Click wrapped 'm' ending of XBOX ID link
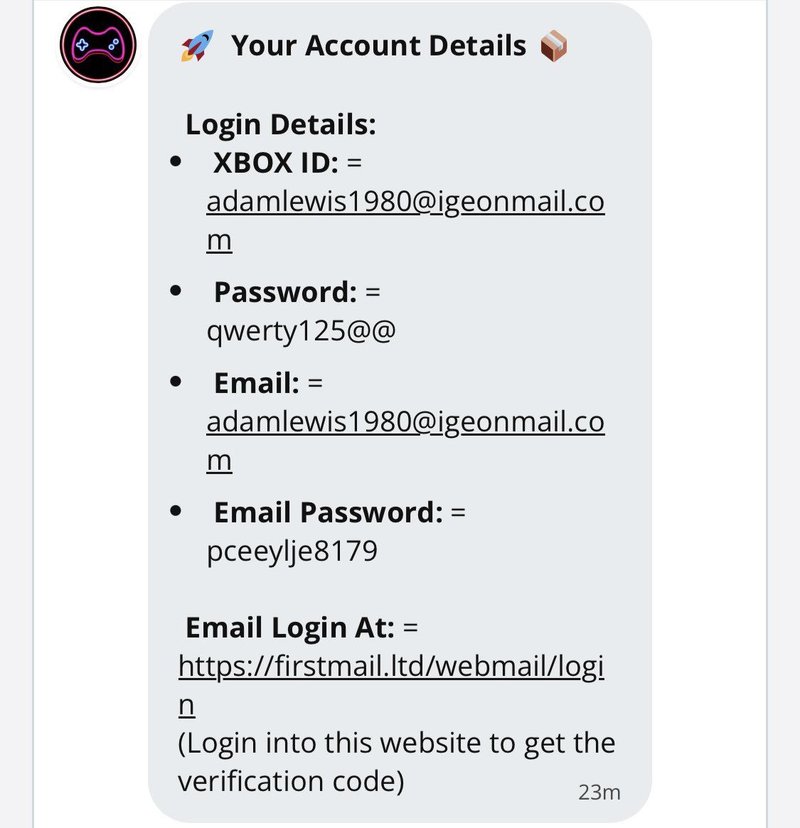Viewport: 800px width, 828px height. point(219,241)
